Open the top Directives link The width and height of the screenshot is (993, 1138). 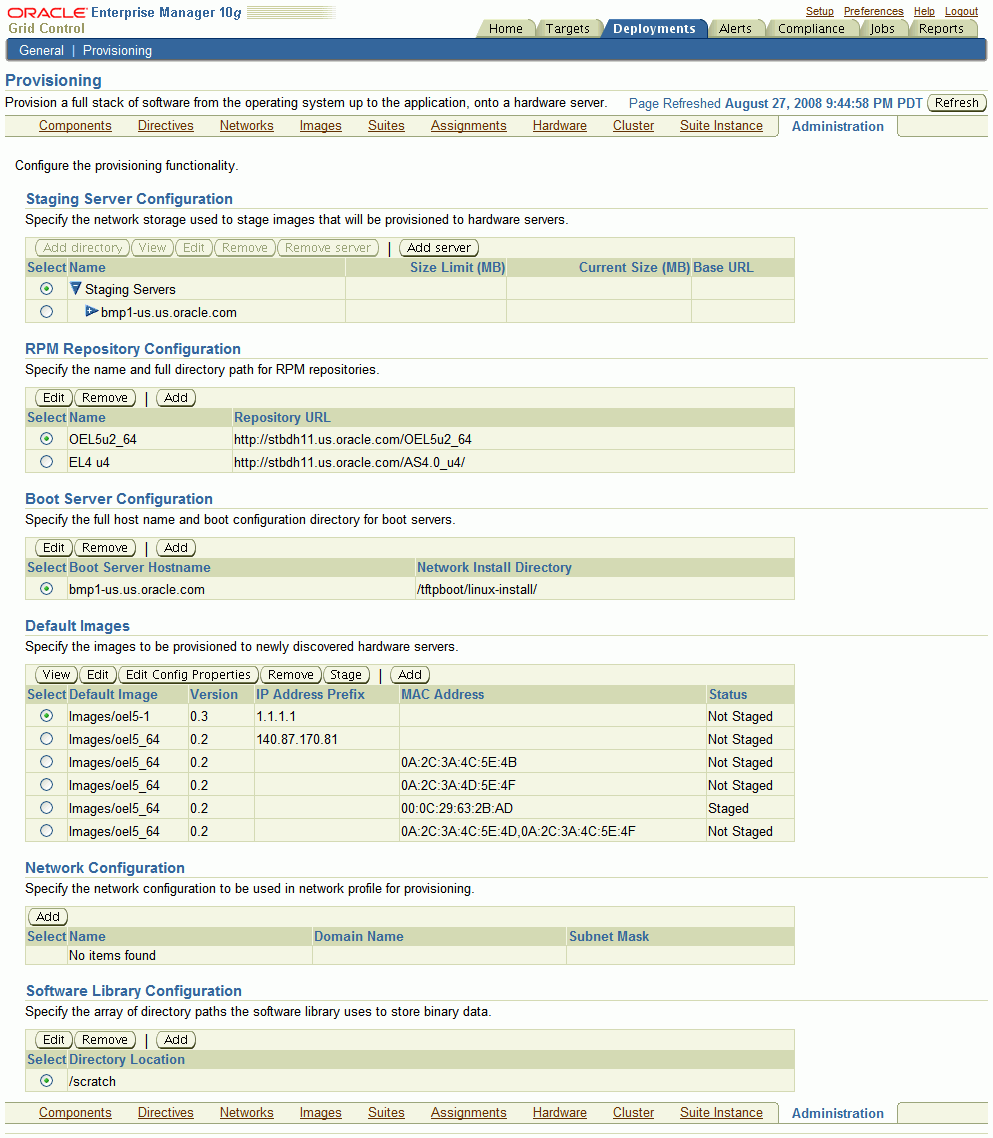[166, 126]
